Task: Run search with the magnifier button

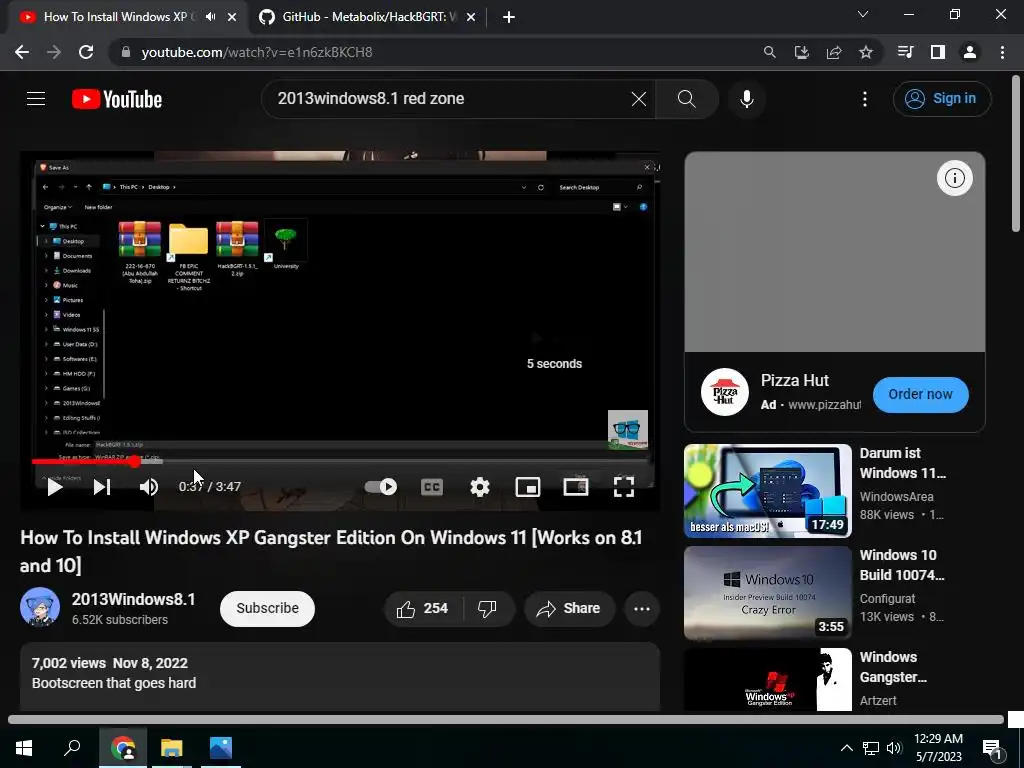Action: click(x=686, y=99)
